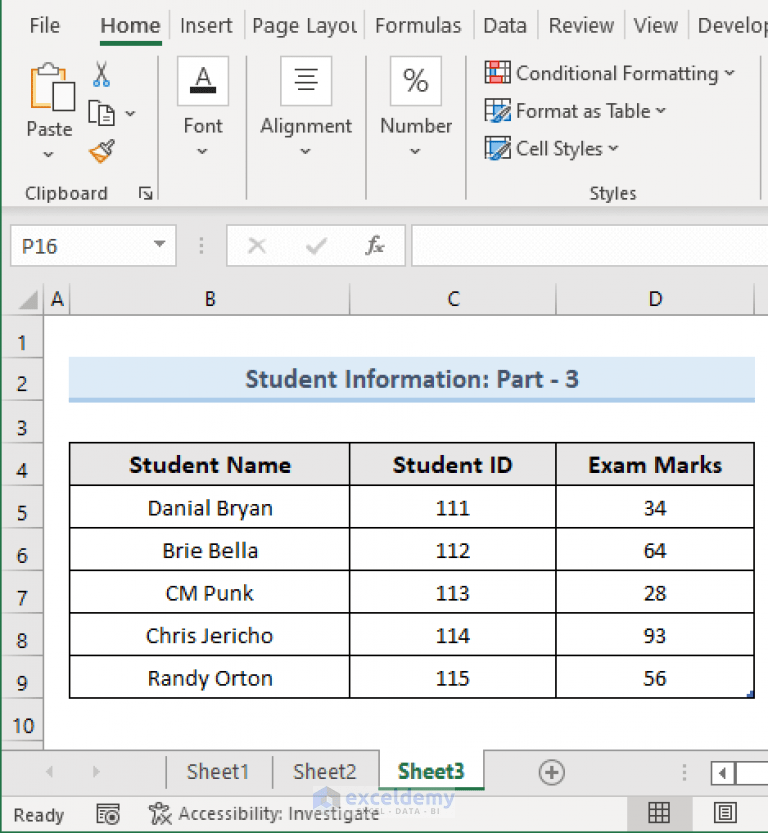This screenshot has width=768, height=833.
Task: Activate the Format Painter brush icon
Action: click(101, 150)
